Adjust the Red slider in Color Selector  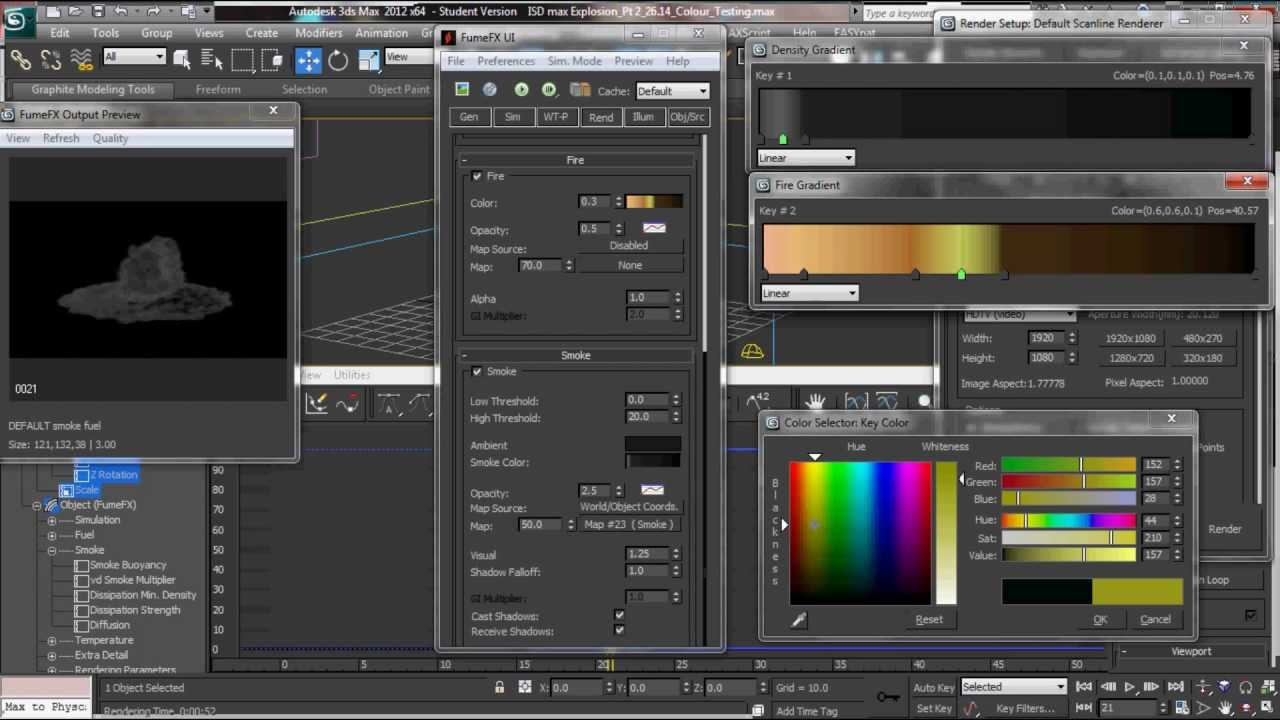coord(1069,465)
